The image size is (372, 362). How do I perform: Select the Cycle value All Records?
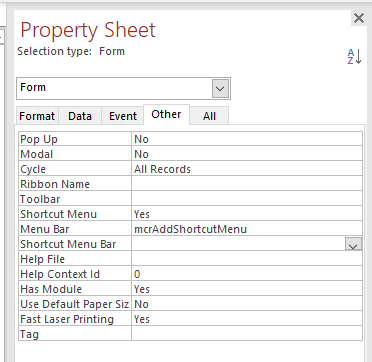[x=247, y=169]
